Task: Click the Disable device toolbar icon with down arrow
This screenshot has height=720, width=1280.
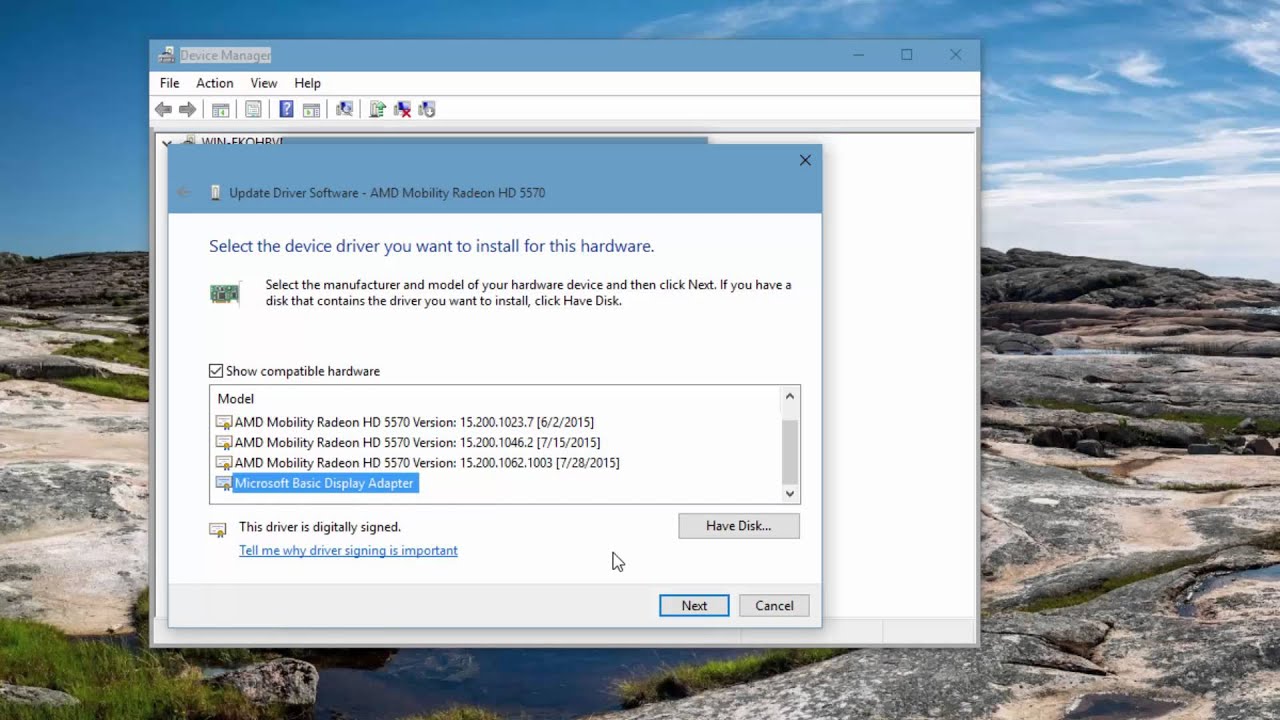Action: (427, 109)
